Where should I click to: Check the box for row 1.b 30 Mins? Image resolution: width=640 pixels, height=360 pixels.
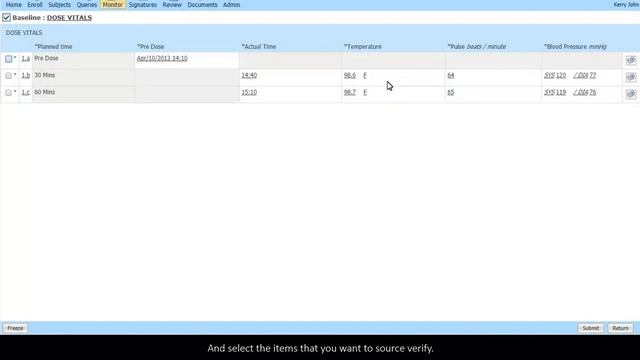9,76
